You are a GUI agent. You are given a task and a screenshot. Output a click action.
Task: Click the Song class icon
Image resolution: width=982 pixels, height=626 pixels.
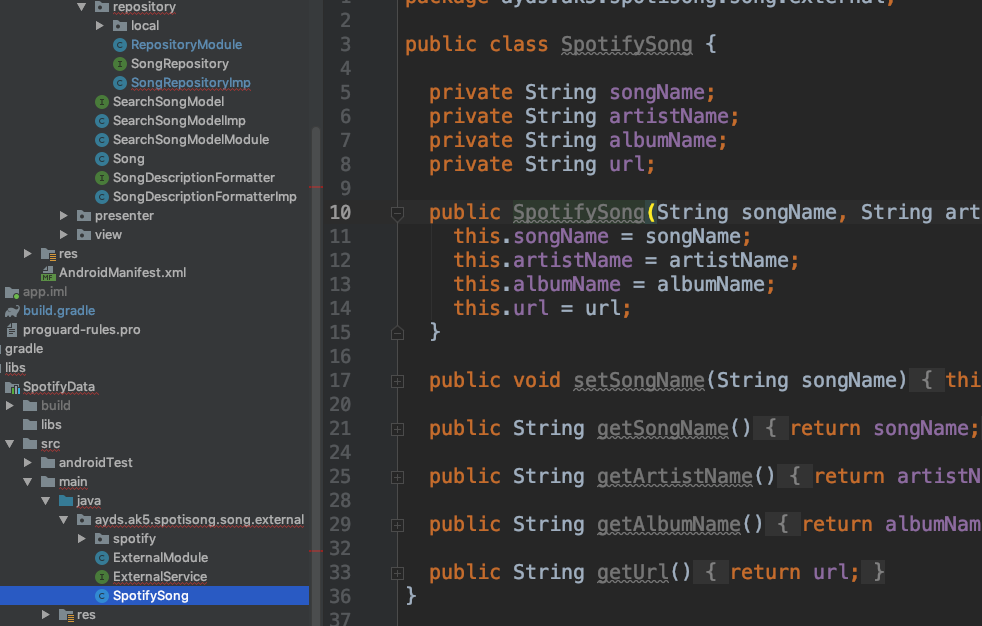[x=102, y=159]
